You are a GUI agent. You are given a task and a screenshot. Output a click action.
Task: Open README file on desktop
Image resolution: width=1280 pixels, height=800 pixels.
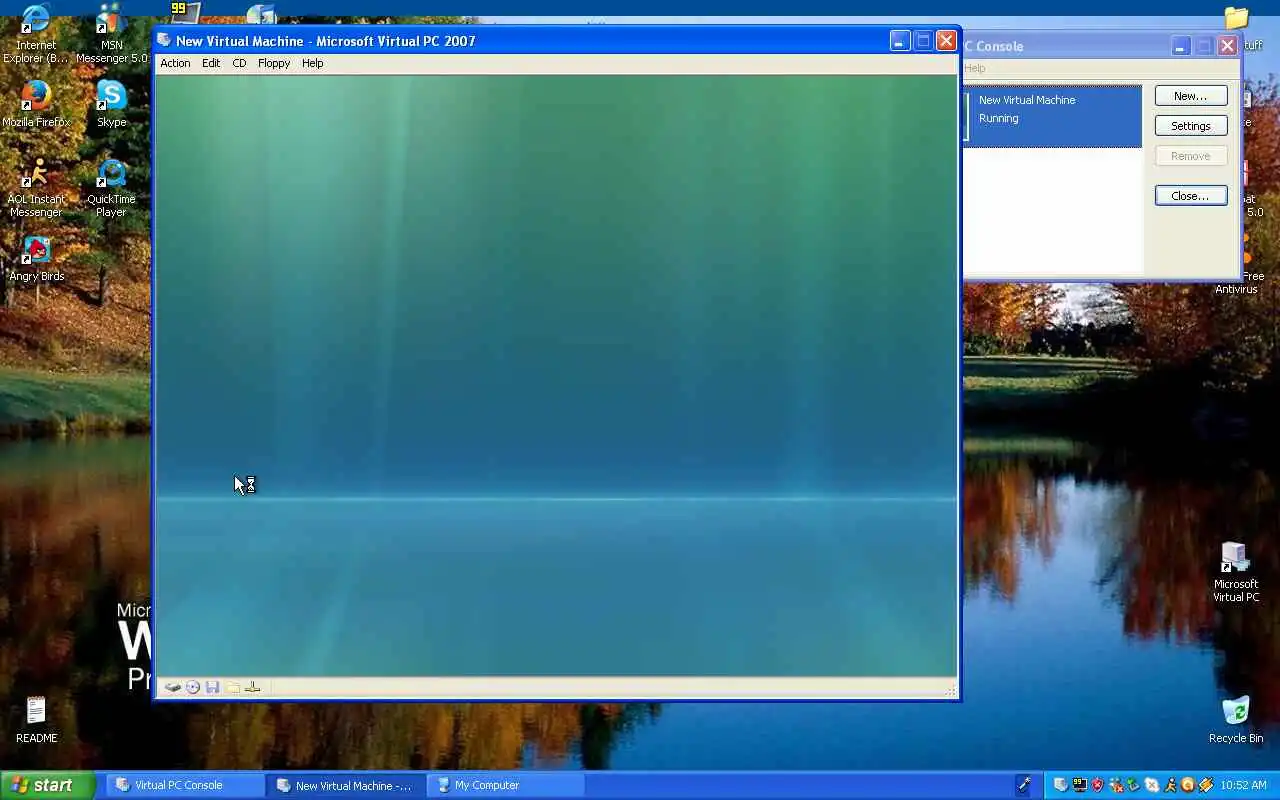click(x=36, y=720)
